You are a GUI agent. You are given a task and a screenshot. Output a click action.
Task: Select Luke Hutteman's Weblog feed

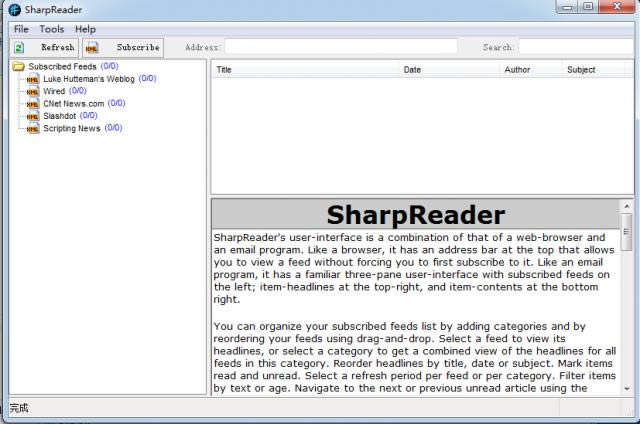[x=89, y=79]
